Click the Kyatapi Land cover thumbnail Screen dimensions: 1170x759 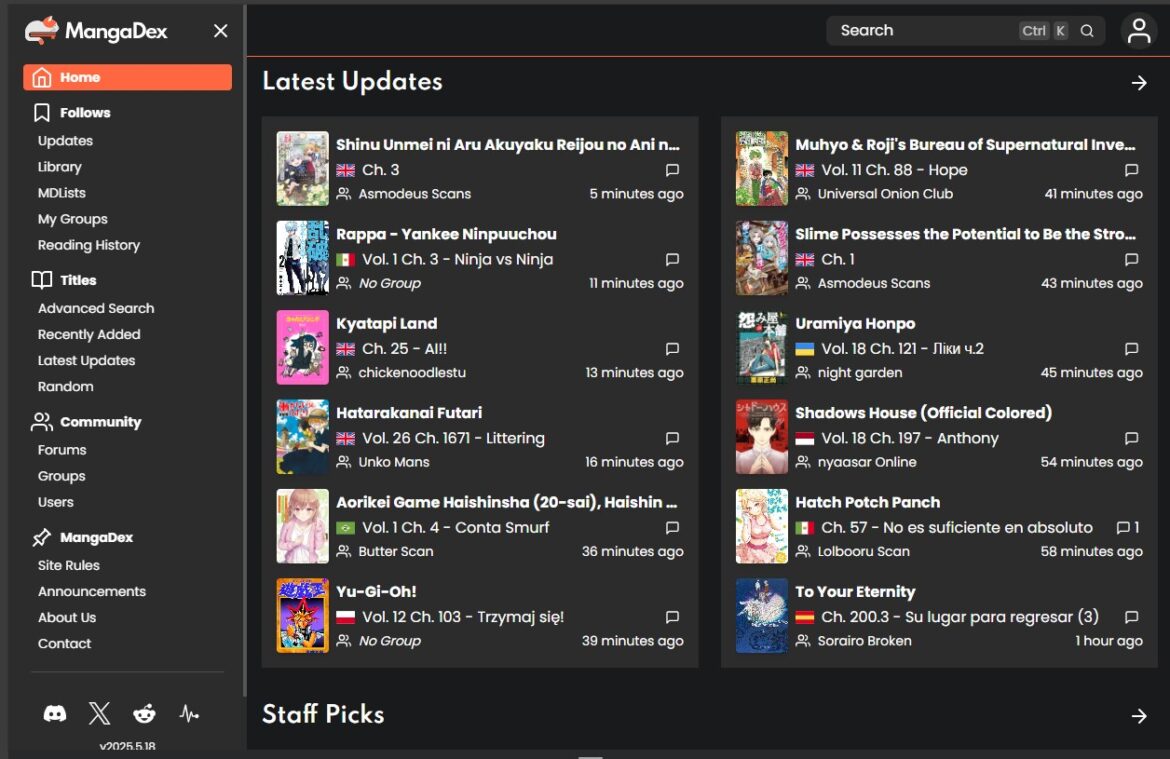[302, 348]
